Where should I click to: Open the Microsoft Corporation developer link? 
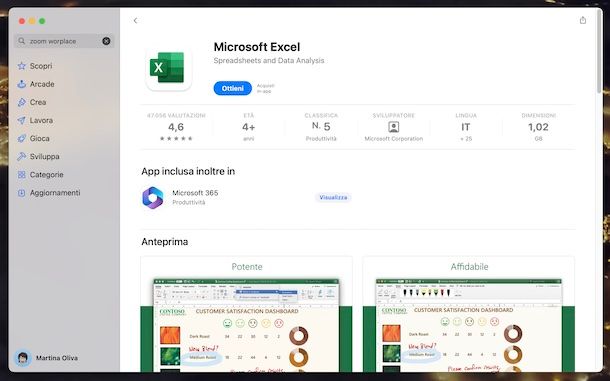pos(394,139)
